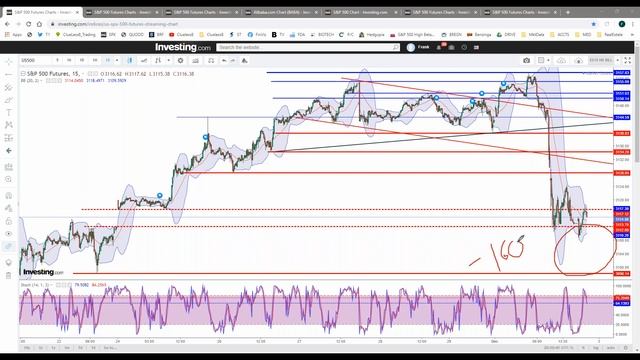This screenshot has height=360, width=640.
Task: Switch to the S&P 500 Chart Investing.com tab
Action: tap(360, 12)
